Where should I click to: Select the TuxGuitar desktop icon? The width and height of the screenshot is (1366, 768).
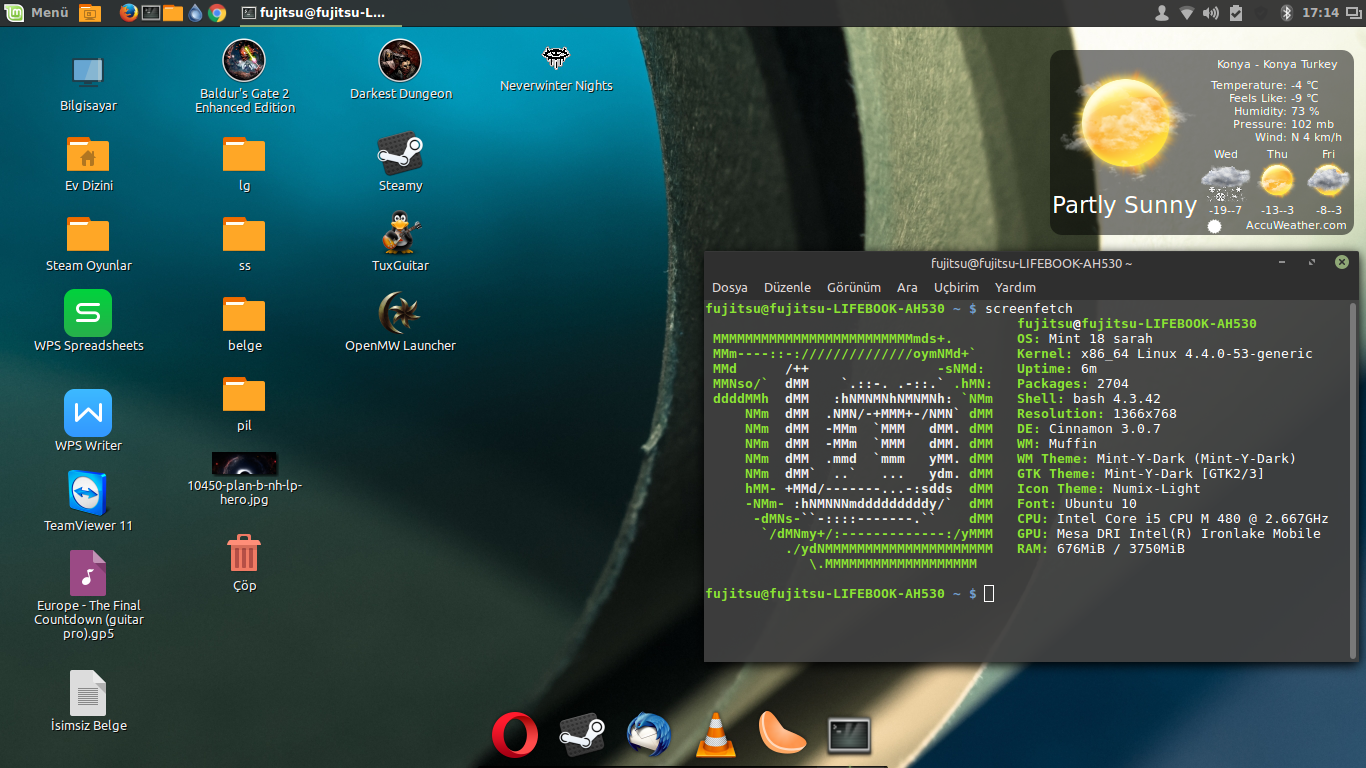click(400, 233)
